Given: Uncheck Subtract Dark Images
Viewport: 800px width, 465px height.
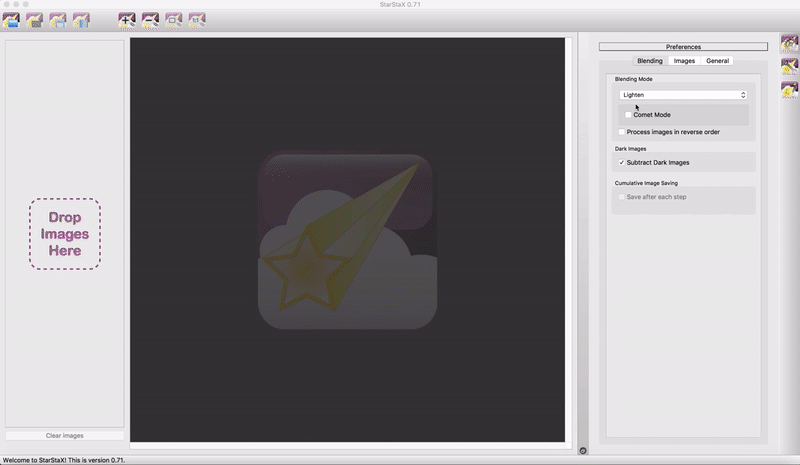Looking at the screenshot, I should pos(621,162).
